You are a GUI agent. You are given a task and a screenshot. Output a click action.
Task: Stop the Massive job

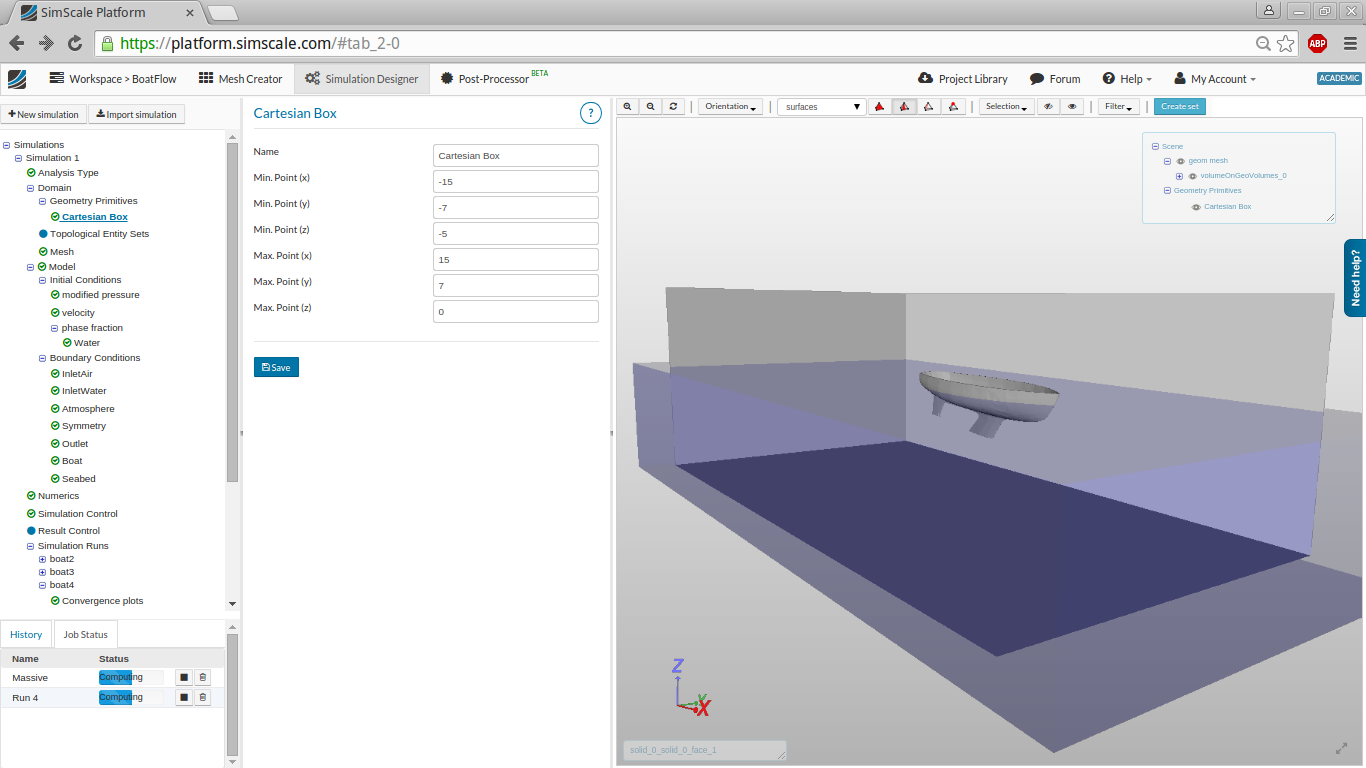pos(184,678)
